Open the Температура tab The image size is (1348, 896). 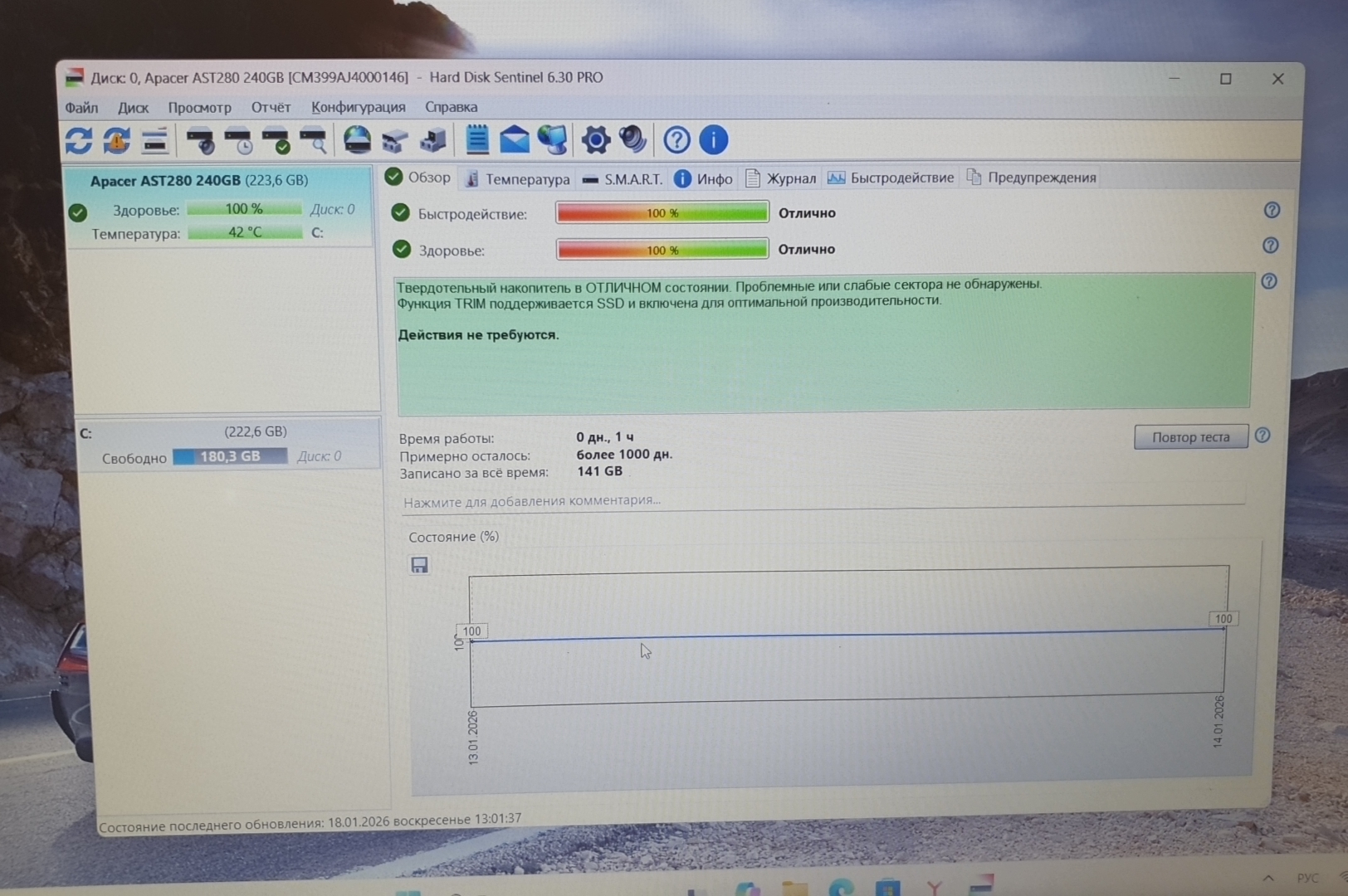tap(517, 179)
